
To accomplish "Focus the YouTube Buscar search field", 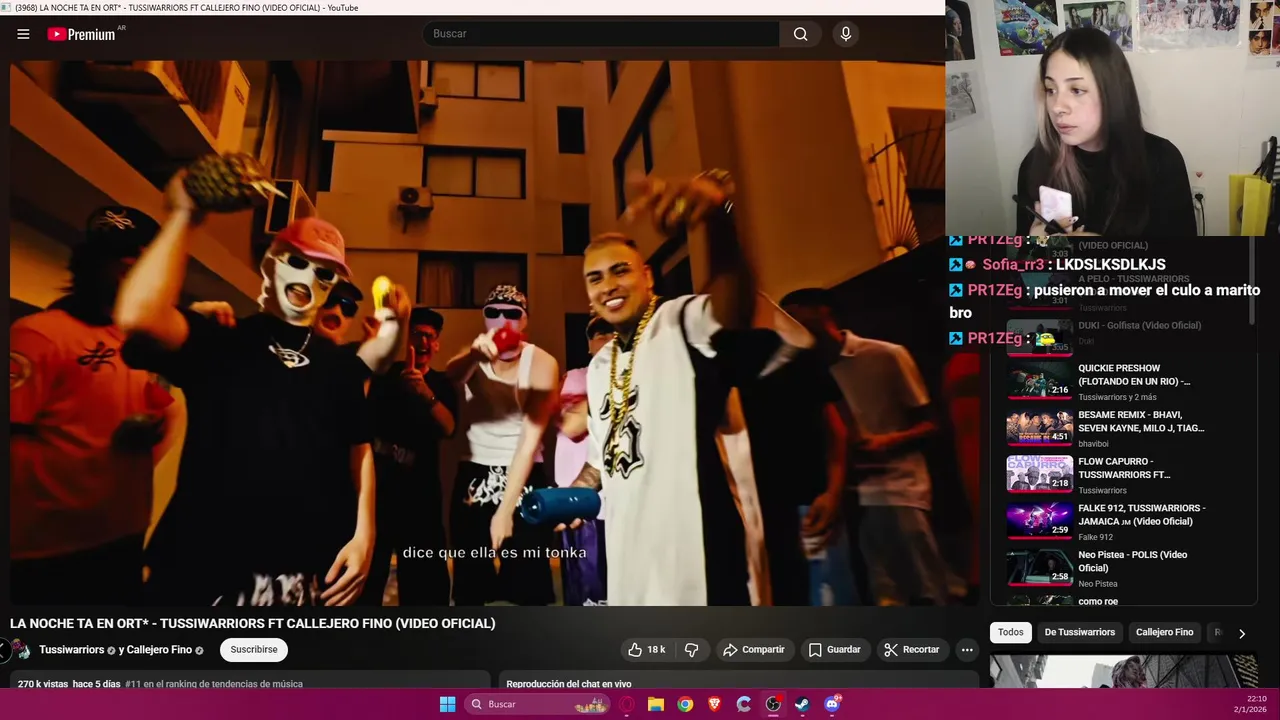I will point(601,34).
